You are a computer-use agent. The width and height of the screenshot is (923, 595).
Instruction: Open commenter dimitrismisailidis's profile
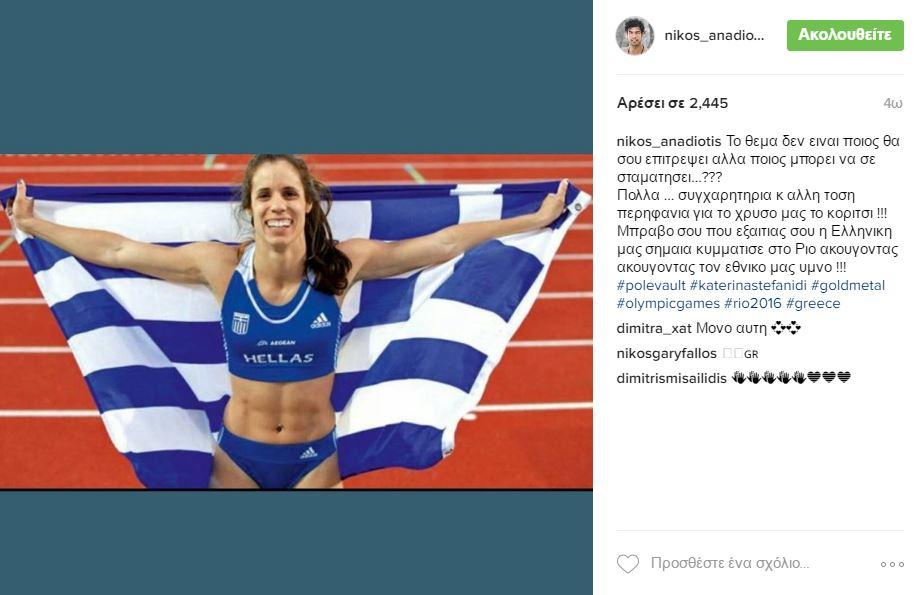(x=672, y=378)
